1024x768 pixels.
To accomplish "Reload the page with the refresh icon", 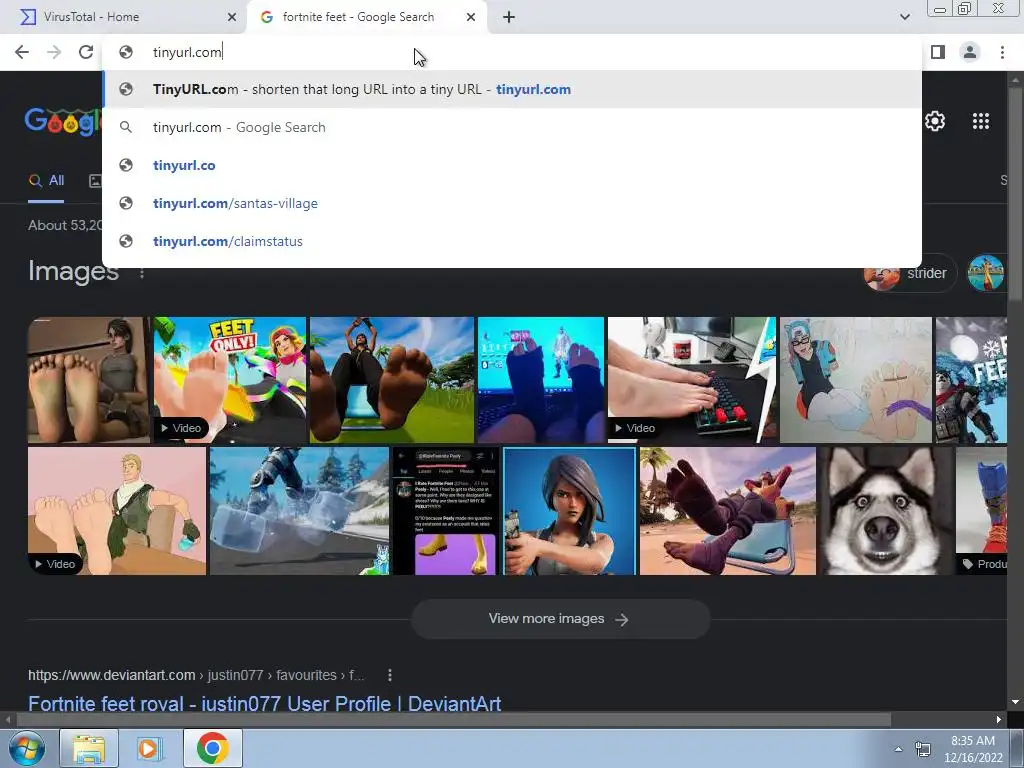I will 86,52.
